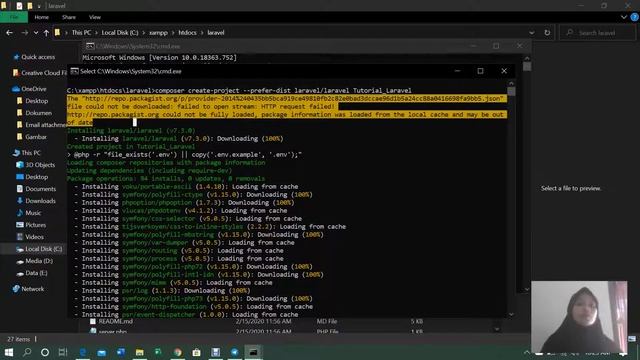
Task: Click xampp in the address breadcrumb
Action: click(x=158, y=33)
